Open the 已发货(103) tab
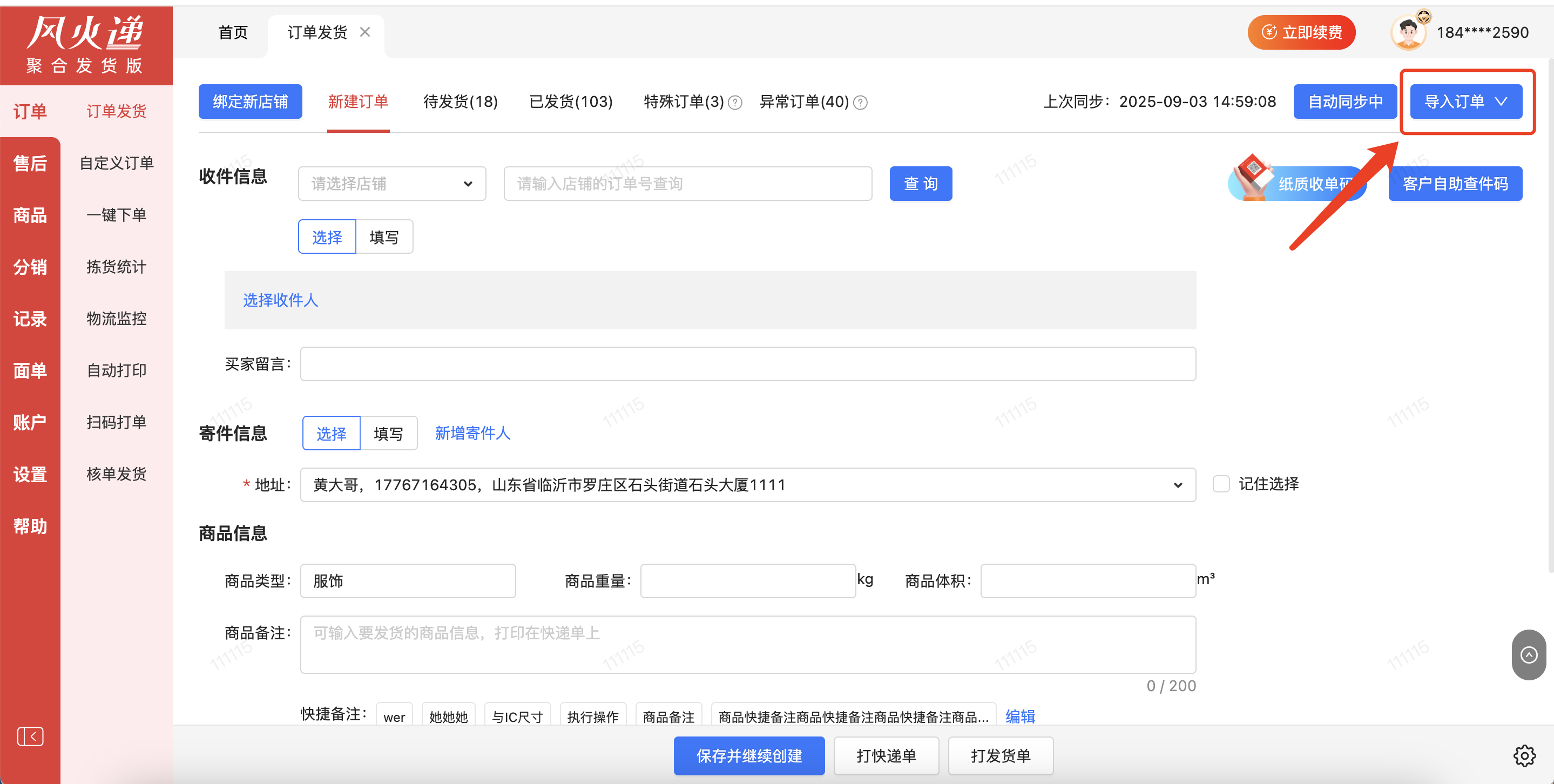The height and width of the screenshot is (784, 1554). [x=571, y=102]
